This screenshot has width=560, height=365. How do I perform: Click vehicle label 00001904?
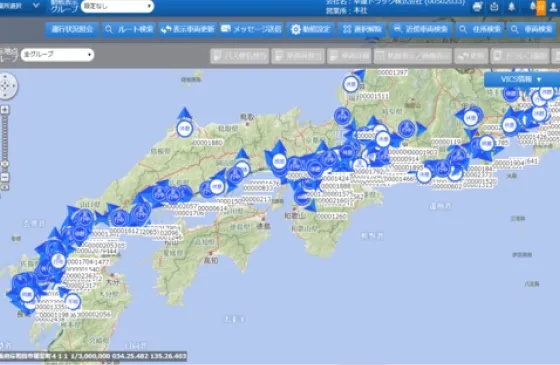tap(509, 162)
